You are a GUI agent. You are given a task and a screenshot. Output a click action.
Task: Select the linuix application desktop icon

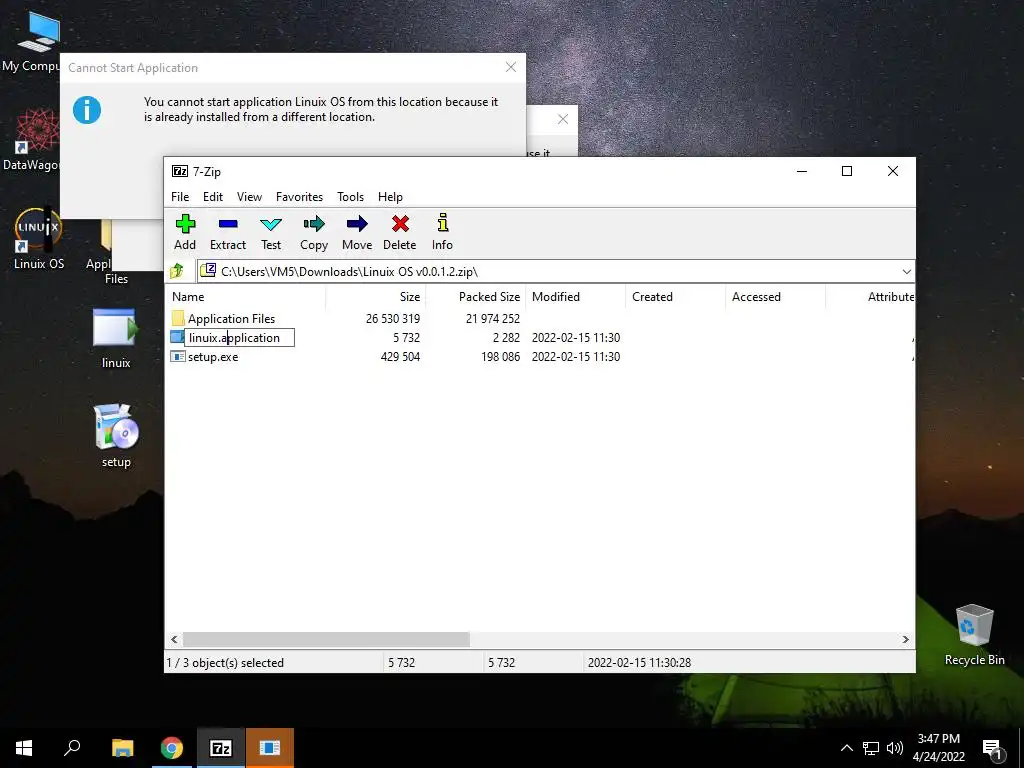(x=116, y=338)
